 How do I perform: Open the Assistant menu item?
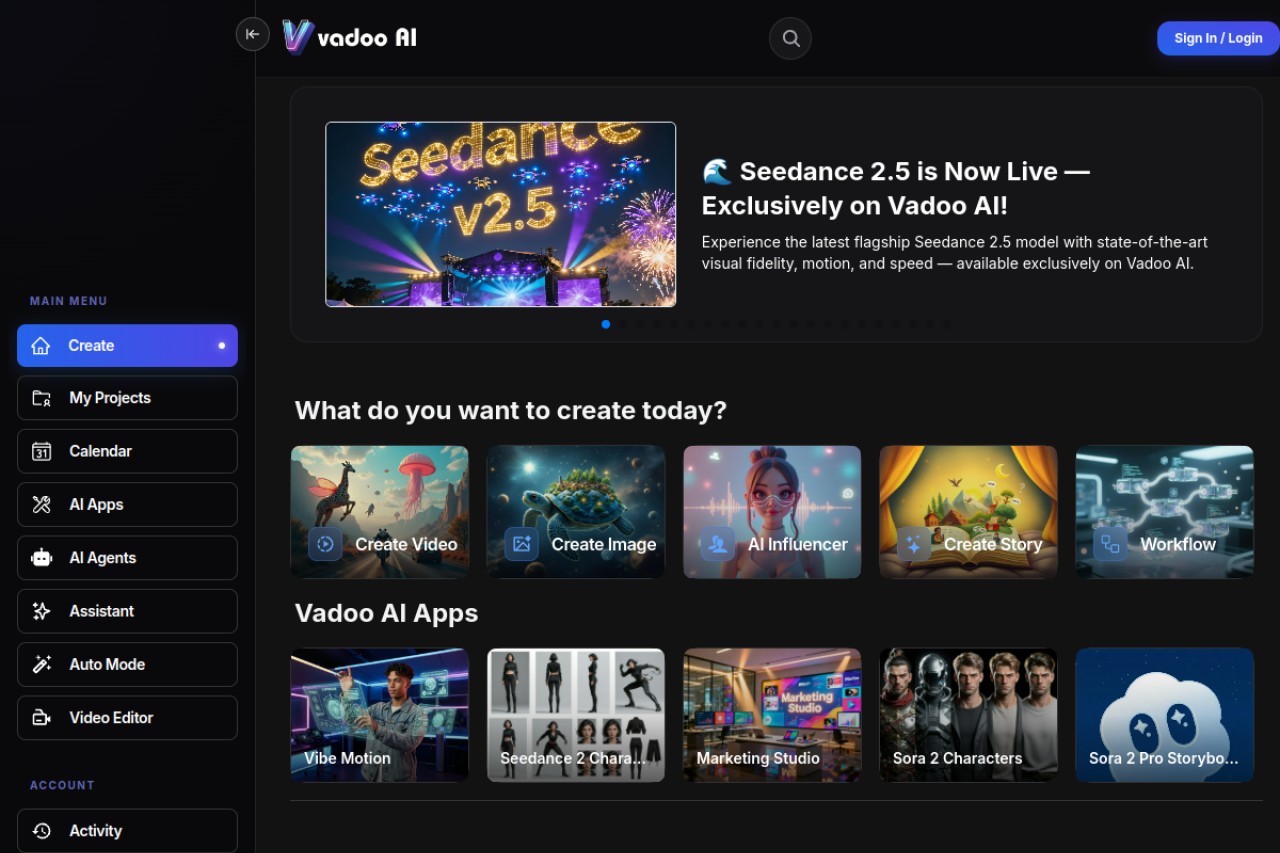tap(127, 611)
